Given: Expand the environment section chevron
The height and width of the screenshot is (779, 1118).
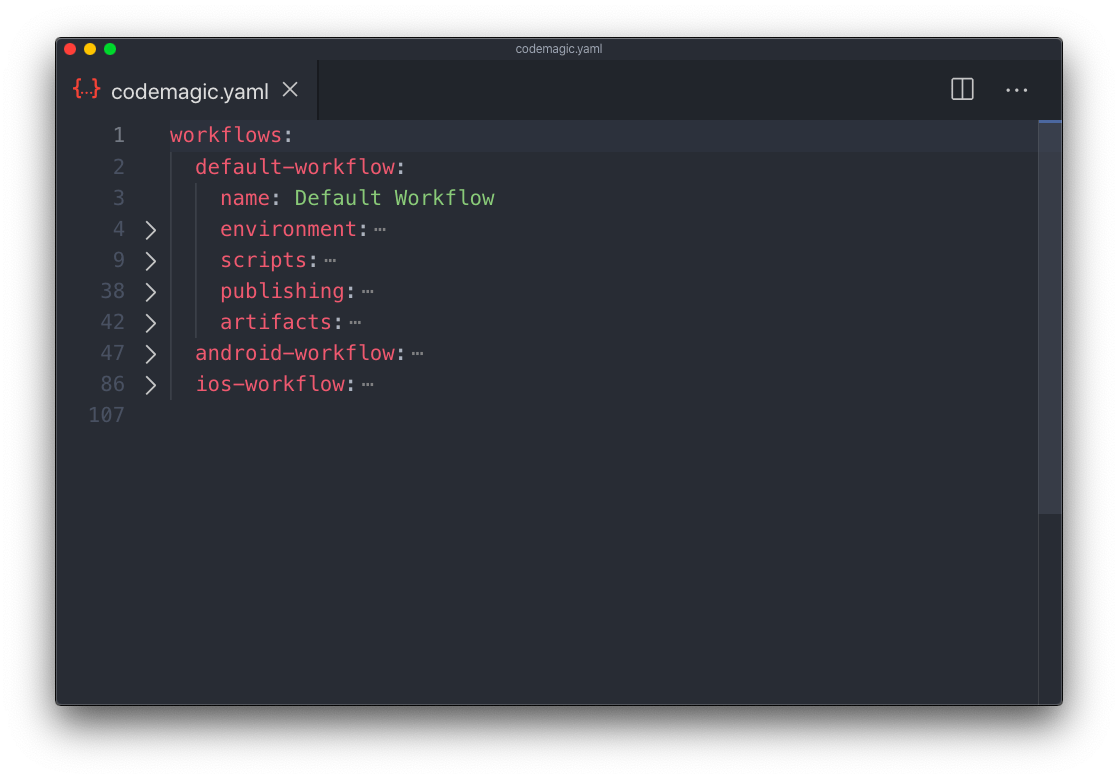Looking at the screenshot, I should coord(150,229).
